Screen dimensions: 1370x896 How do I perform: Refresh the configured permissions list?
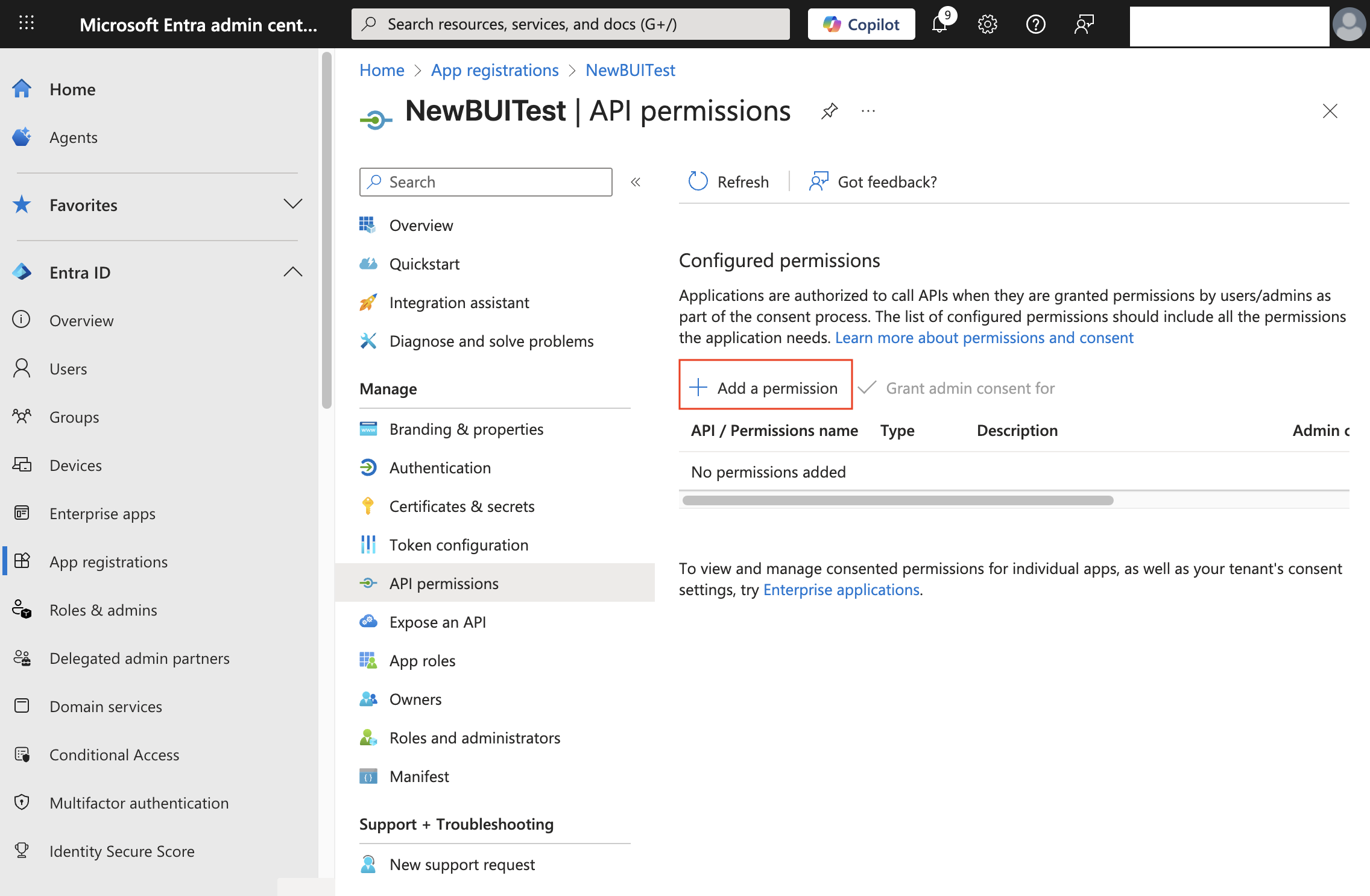tap(728, 181)
